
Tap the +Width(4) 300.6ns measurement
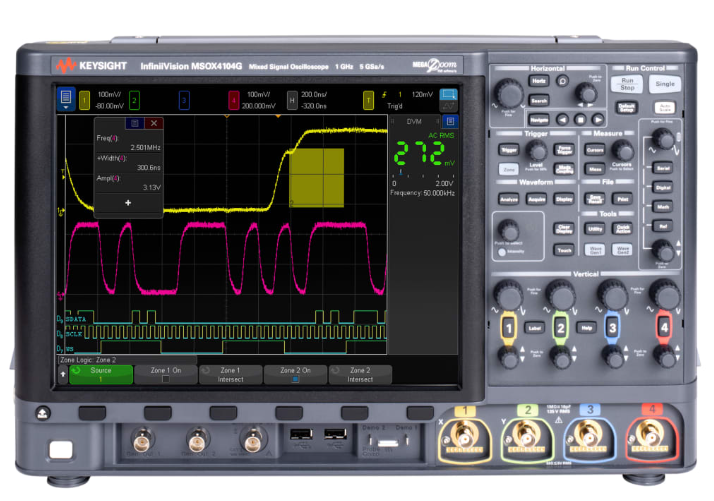pos(128,163)
